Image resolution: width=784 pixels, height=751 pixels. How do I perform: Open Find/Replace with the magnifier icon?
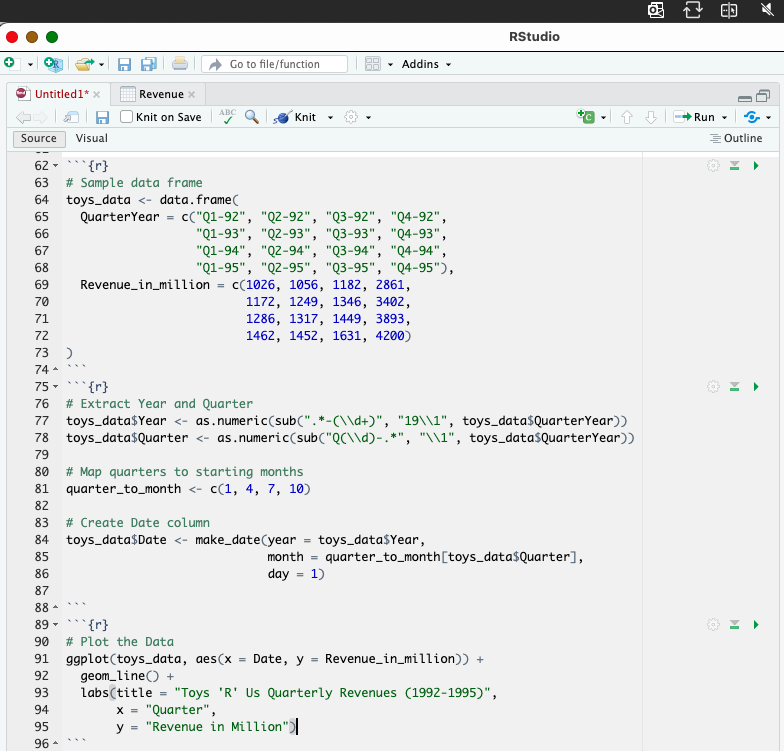tap(252, 117)
